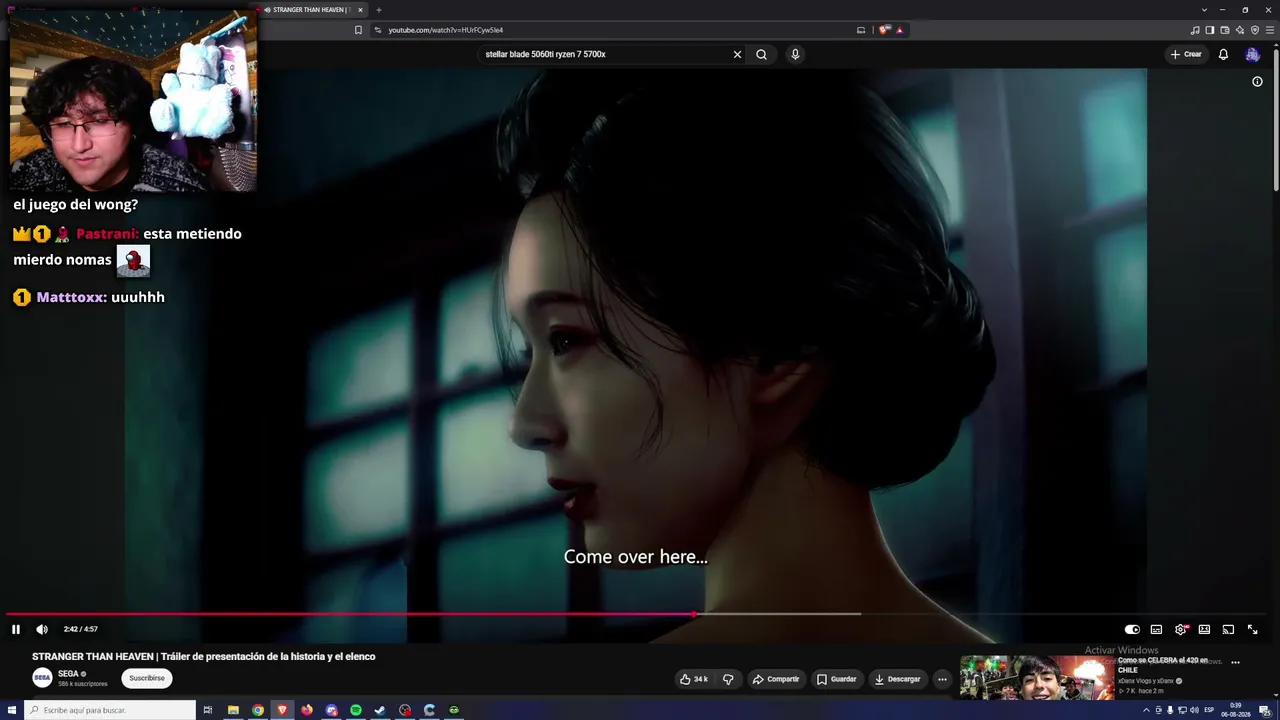Enter fullscreen video mode
The image size is (1280, 720).
[1252, 629]
